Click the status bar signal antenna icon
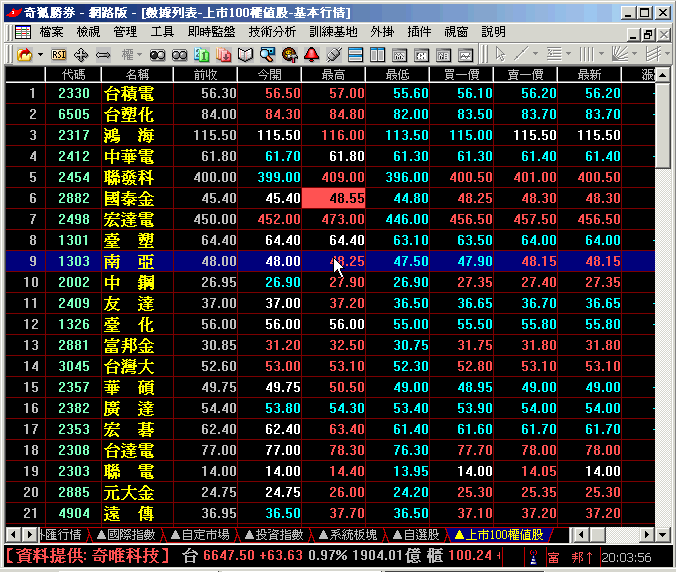 [533, 557]
